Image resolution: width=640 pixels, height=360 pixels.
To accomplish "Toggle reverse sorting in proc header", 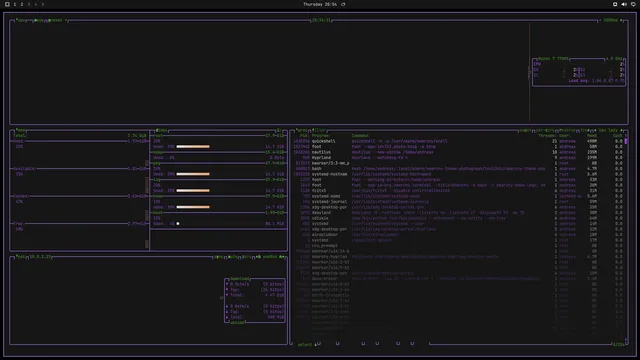I will pos(567,130).
